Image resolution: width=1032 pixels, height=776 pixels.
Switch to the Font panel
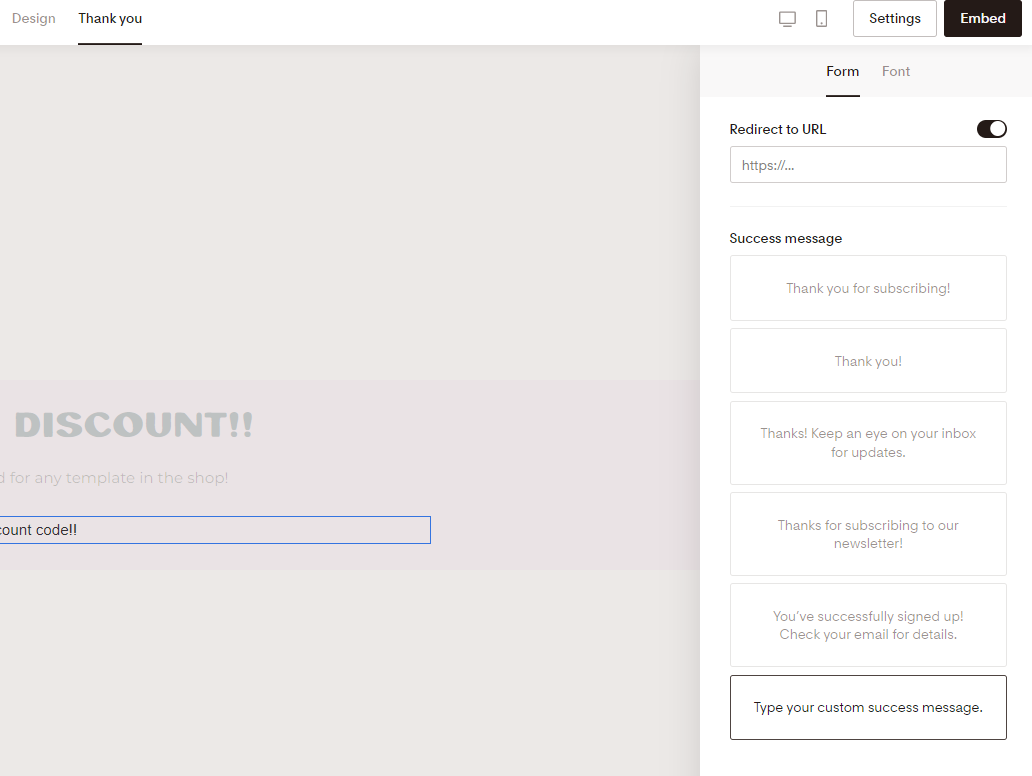[x=896, y=71]
